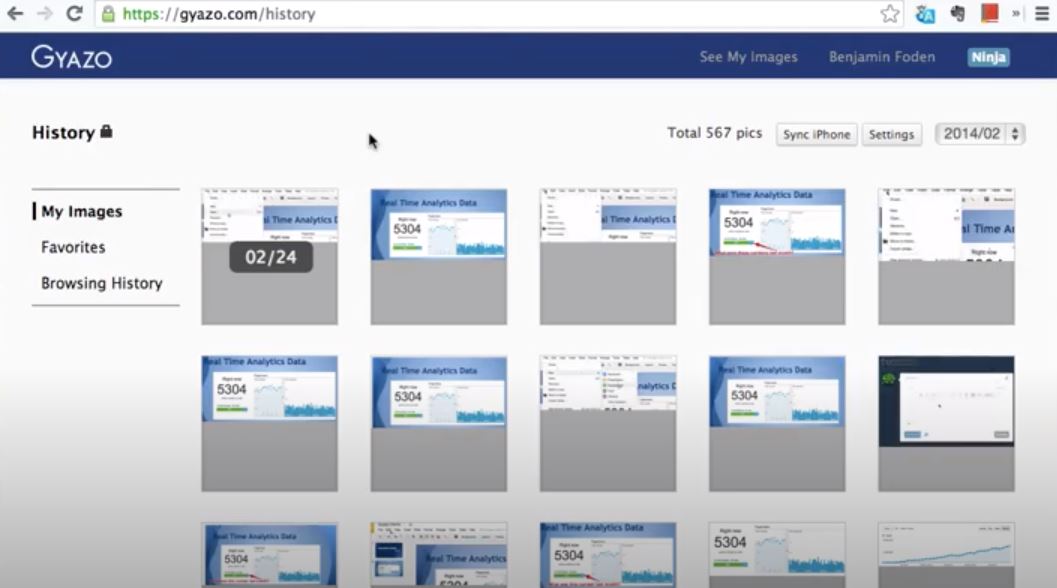Screen dimensions: 1057x588
Task: Click the Sync iPhone button
Action: (816, 134)
